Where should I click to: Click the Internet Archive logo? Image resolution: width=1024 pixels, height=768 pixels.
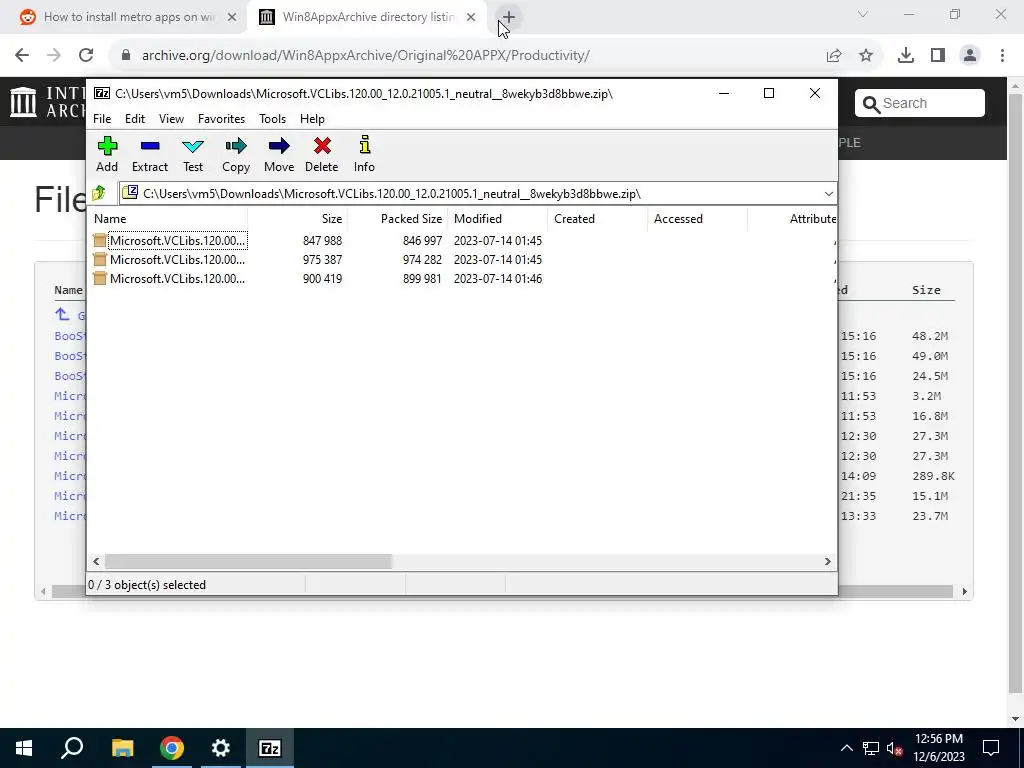(x=24, y=102)
